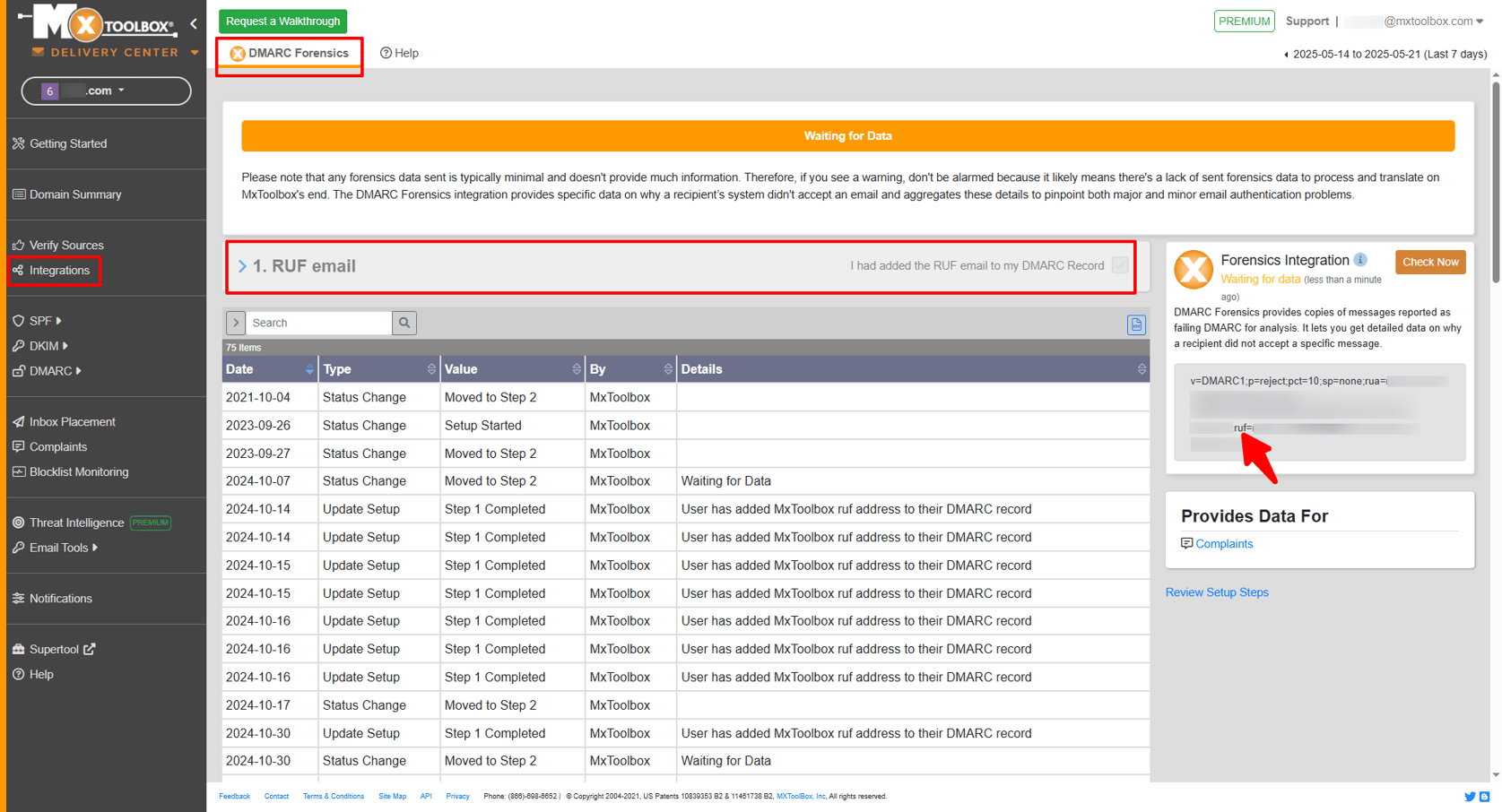1502x812 pixels.
Task: Click the search magnifier button
Action: pos(404,323)
